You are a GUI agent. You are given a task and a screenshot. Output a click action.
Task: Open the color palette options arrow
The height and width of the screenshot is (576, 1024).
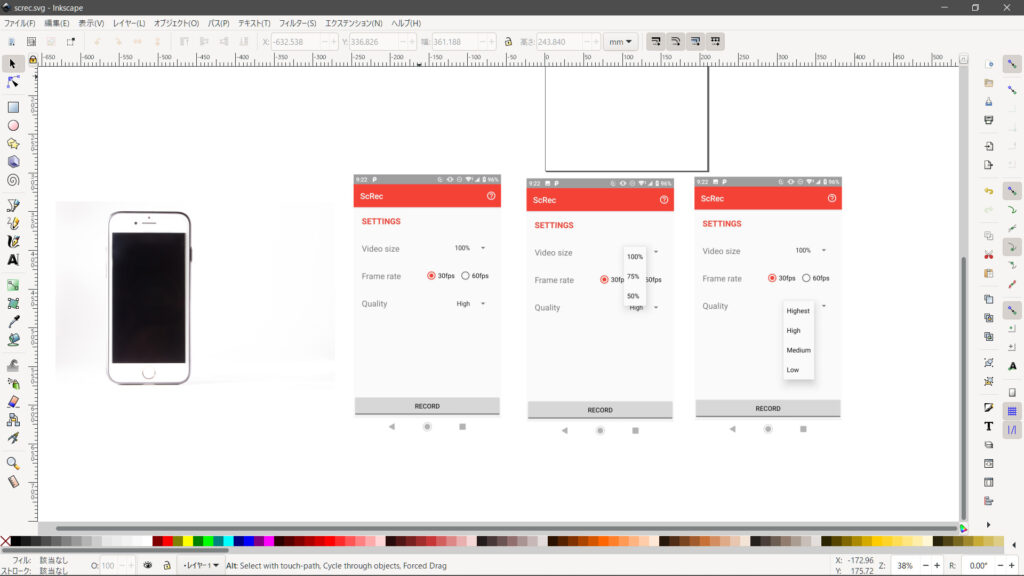point(1014,543)
